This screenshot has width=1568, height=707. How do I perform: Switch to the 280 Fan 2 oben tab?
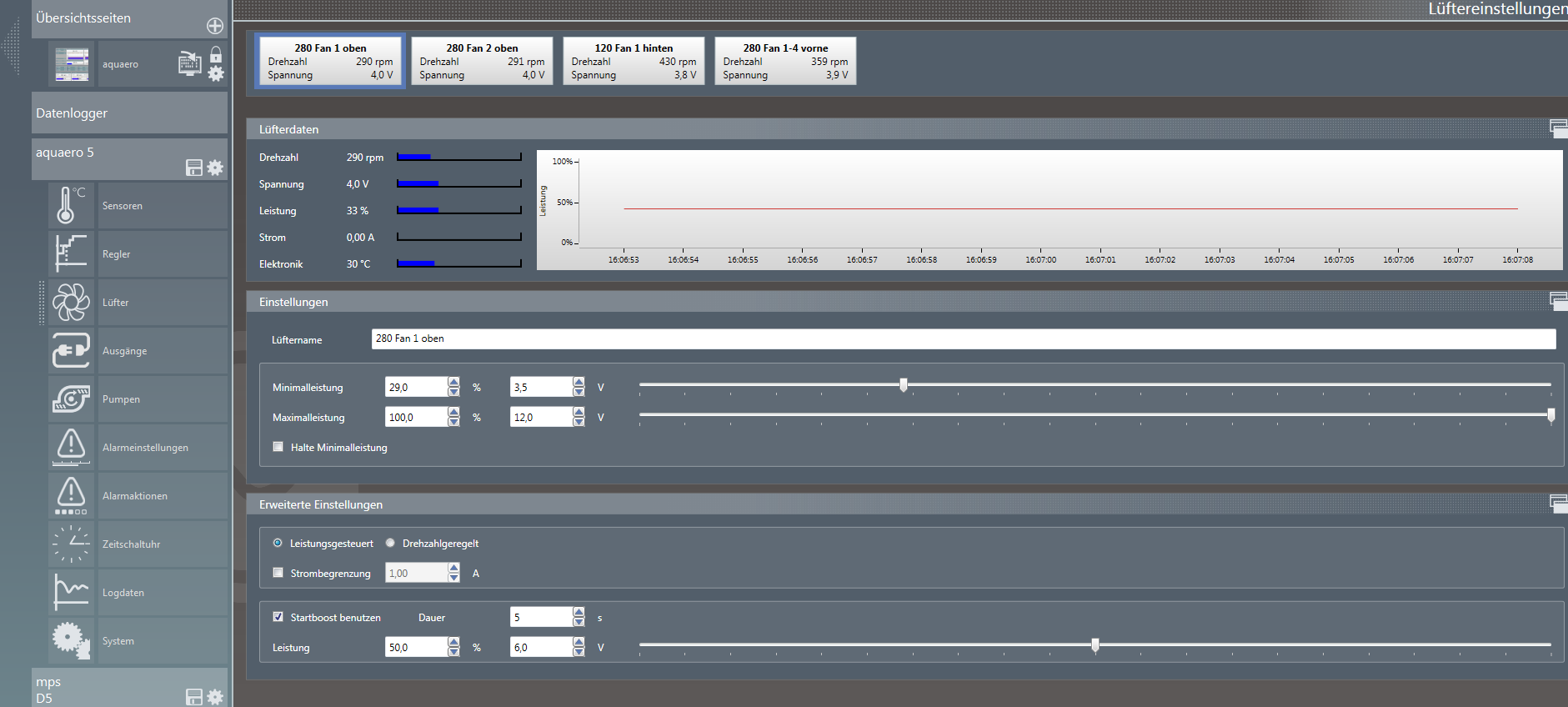[482, 61]
